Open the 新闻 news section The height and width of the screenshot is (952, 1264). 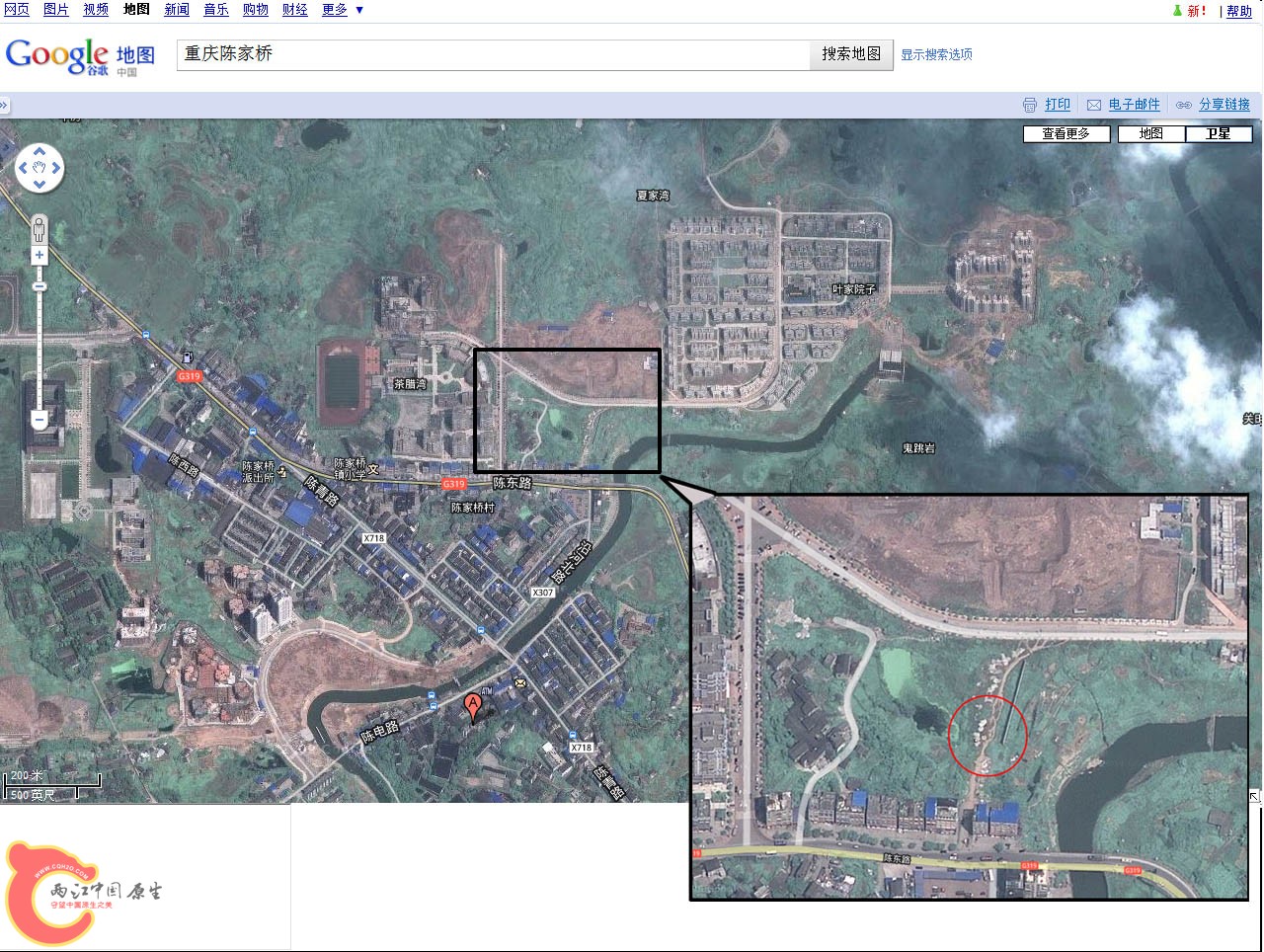[x=176, y=10]
